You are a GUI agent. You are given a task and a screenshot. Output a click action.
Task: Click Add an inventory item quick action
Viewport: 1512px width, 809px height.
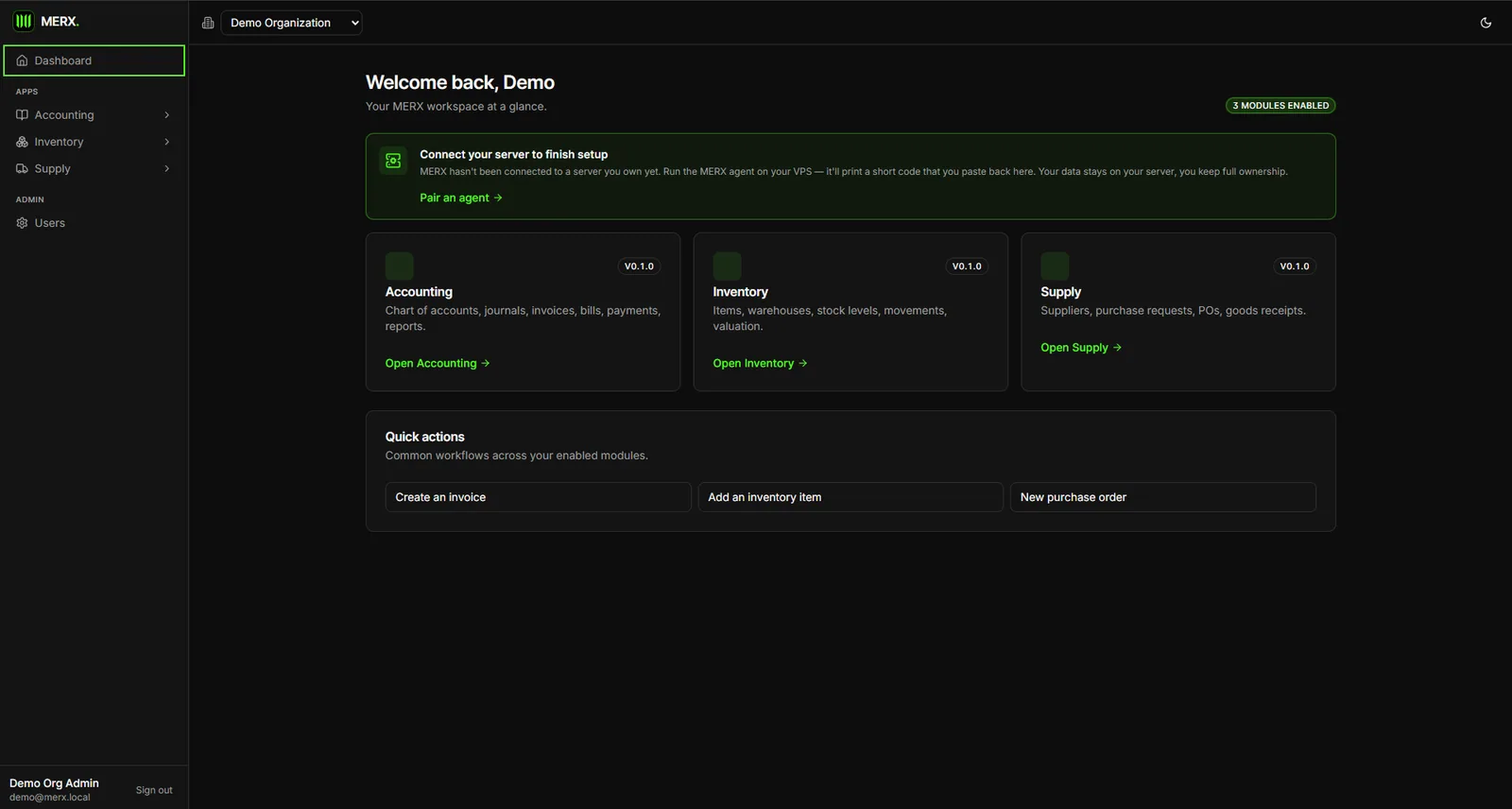(850, 497)
